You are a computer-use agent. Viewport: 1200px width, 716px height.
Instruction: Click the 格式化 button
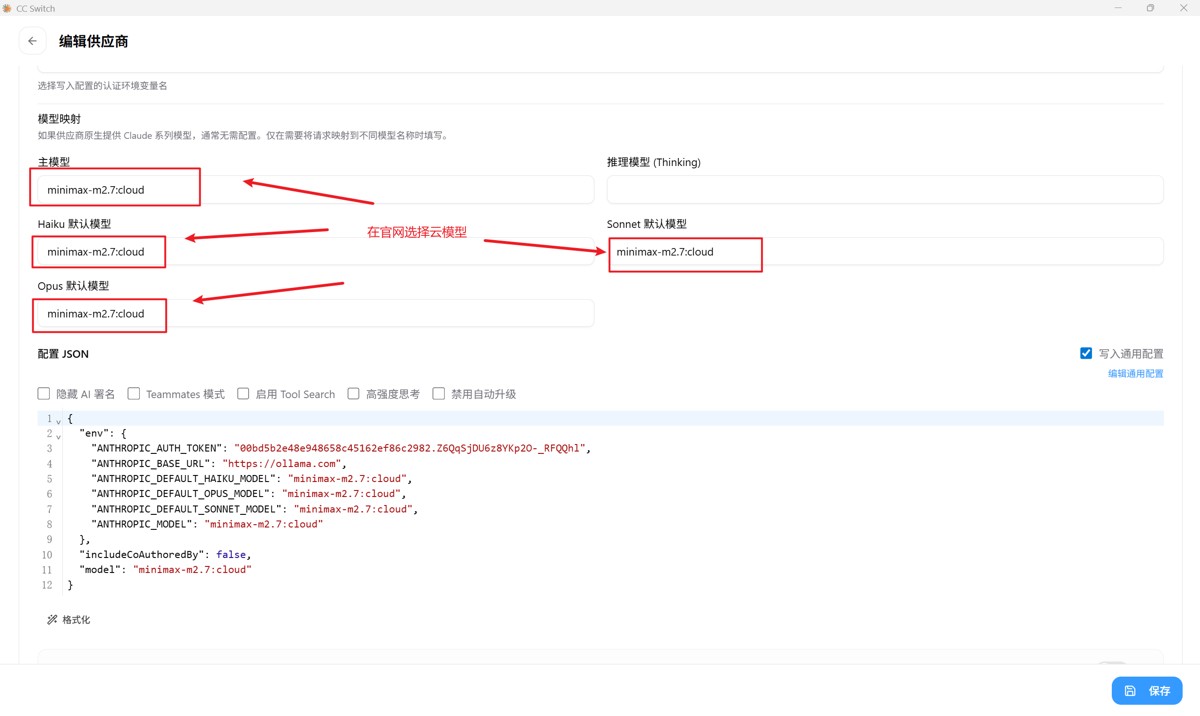[x=68, y=620]
